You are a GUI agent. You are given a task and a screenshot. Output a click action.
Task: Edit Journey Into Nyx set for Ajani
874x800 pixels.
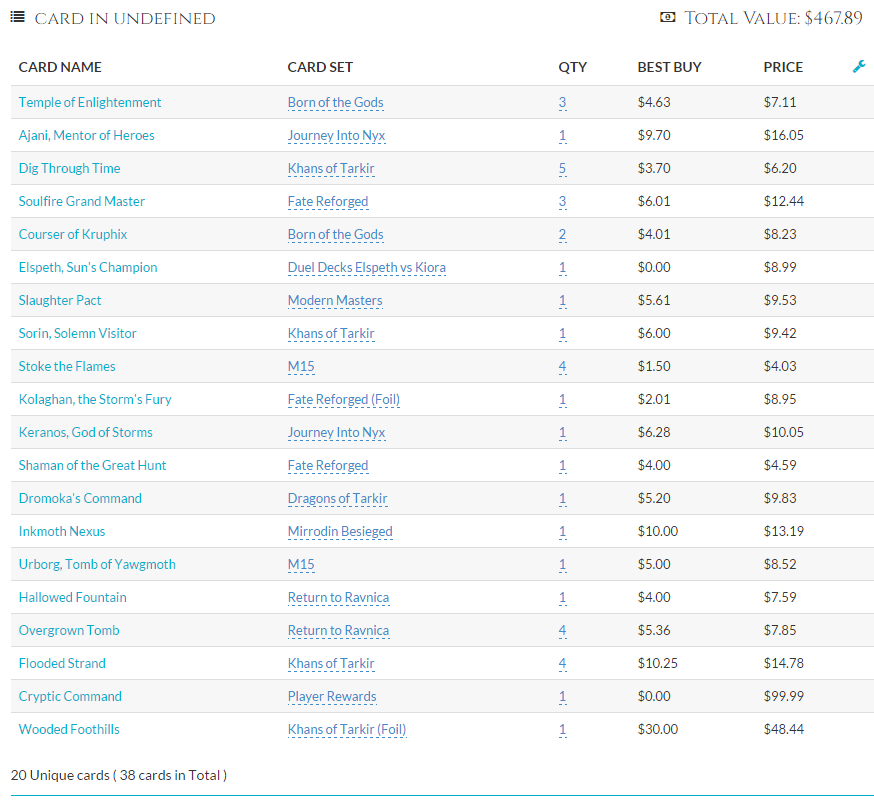[336, 135]
